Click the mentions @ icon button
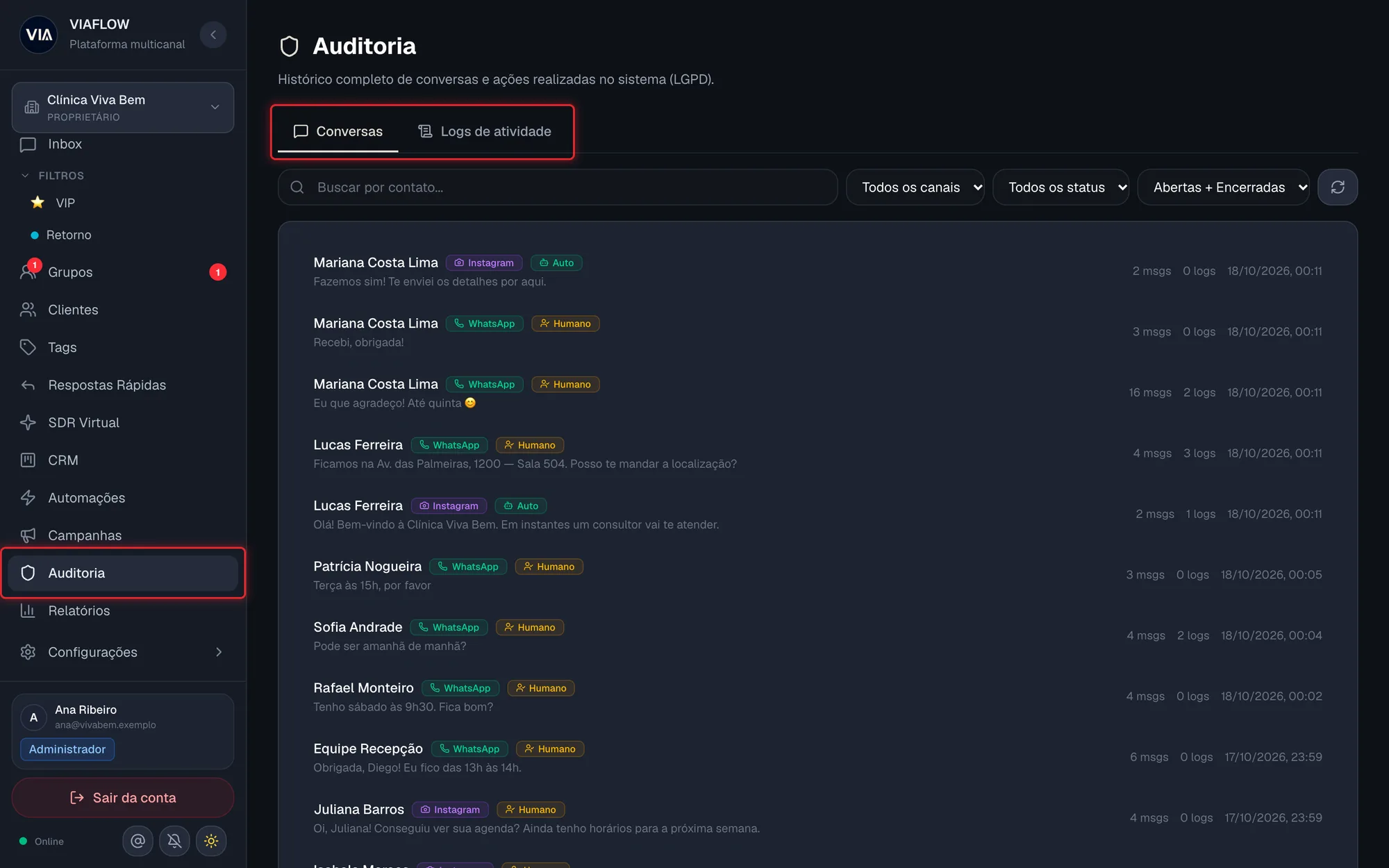This screenshot has width=1389, height=868. 138,841
